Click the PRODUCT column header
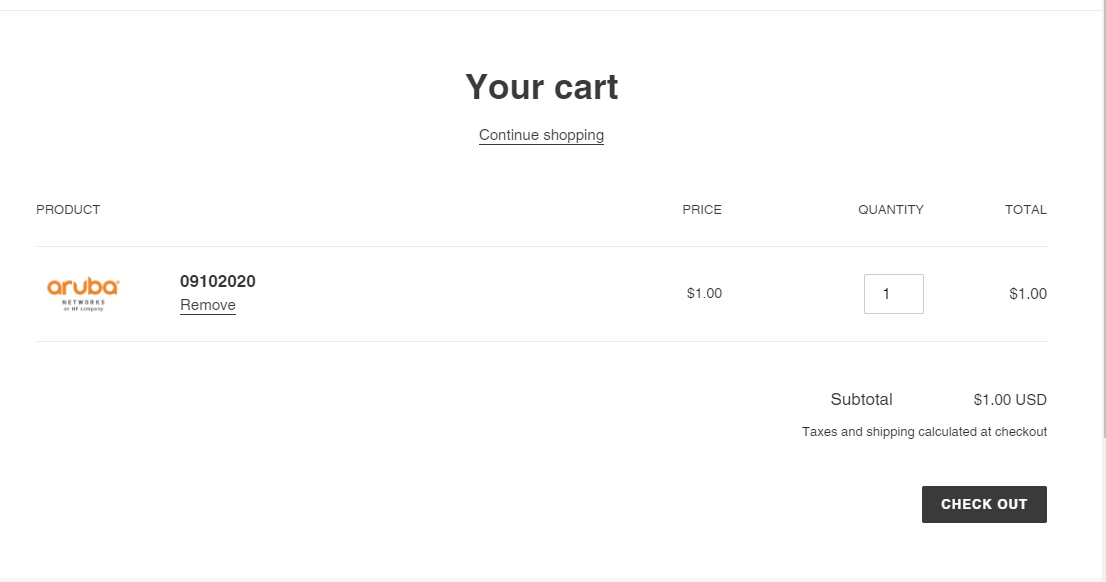This screenshot has height=582, width=1106. [x=68, y=210]
